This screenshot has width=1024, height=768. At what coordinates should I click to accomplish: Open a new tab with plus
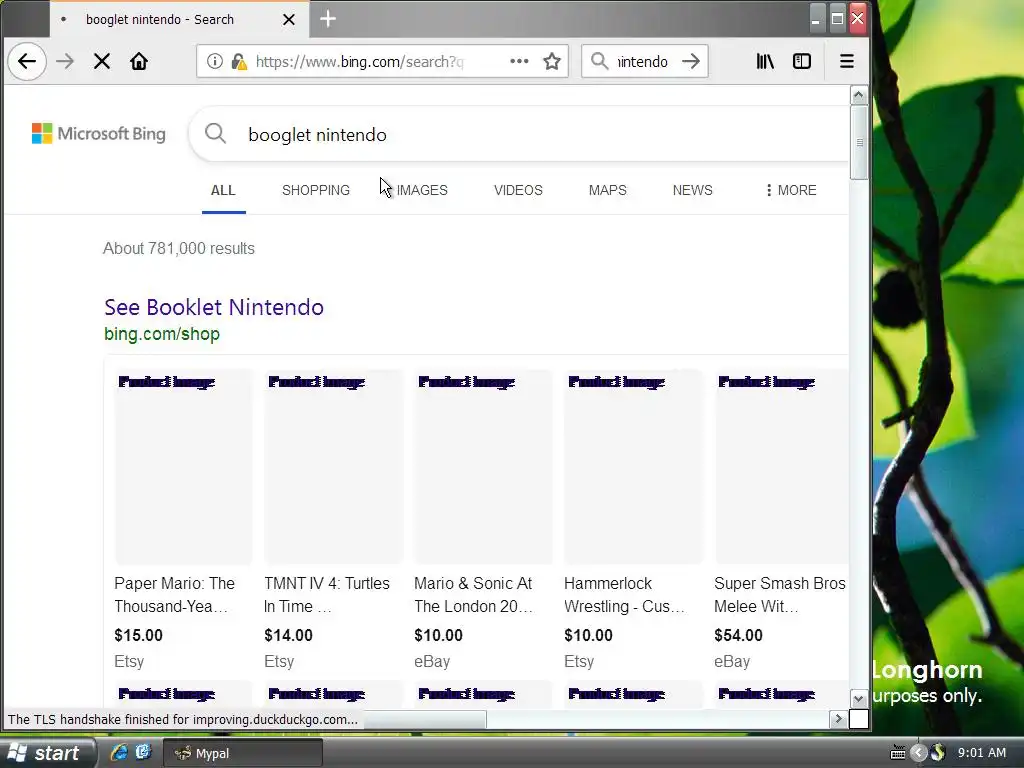(x=328, y=19)
